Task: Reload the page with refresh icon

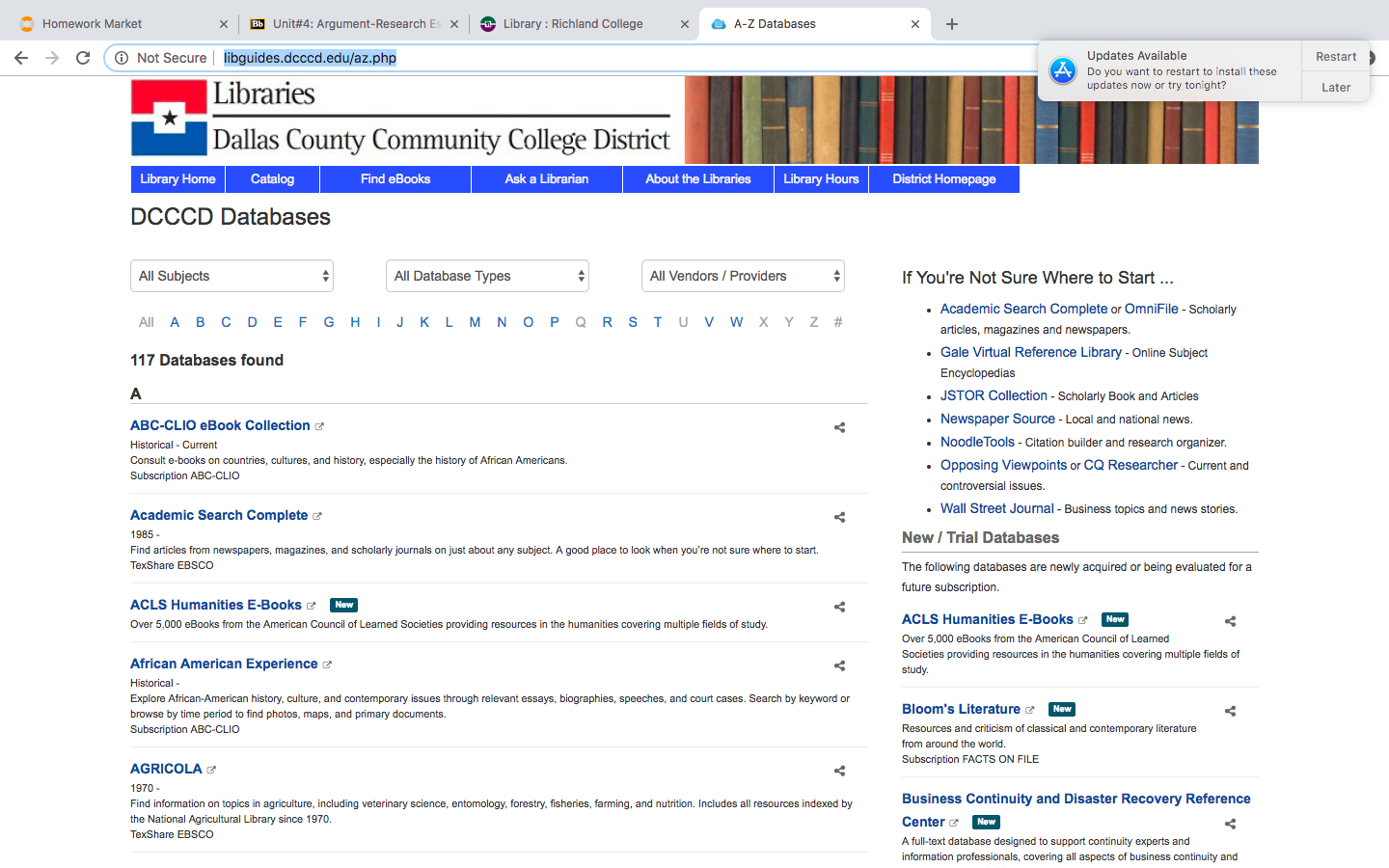Action: [83, 58]
